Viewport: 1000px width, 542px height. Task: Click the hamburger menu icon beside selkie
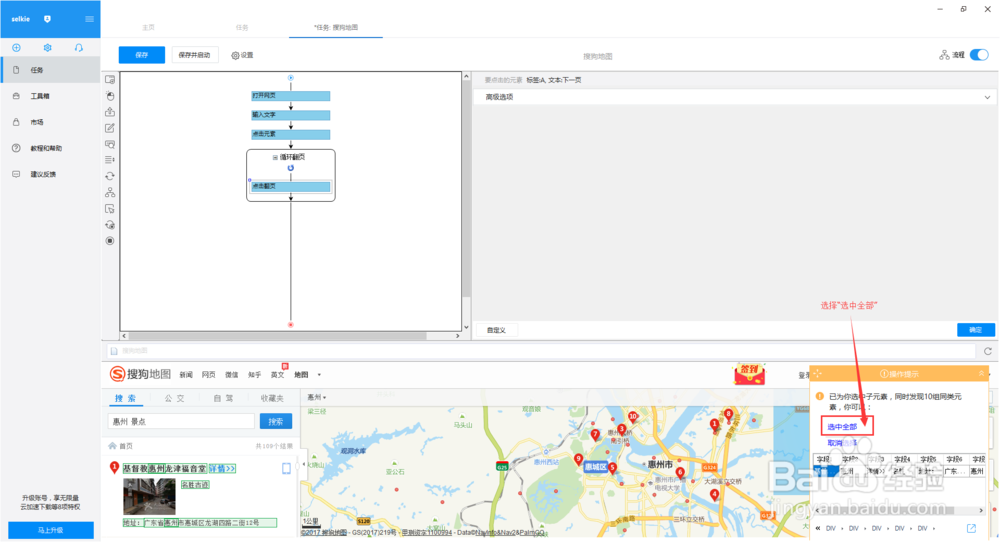coord(89,19)
